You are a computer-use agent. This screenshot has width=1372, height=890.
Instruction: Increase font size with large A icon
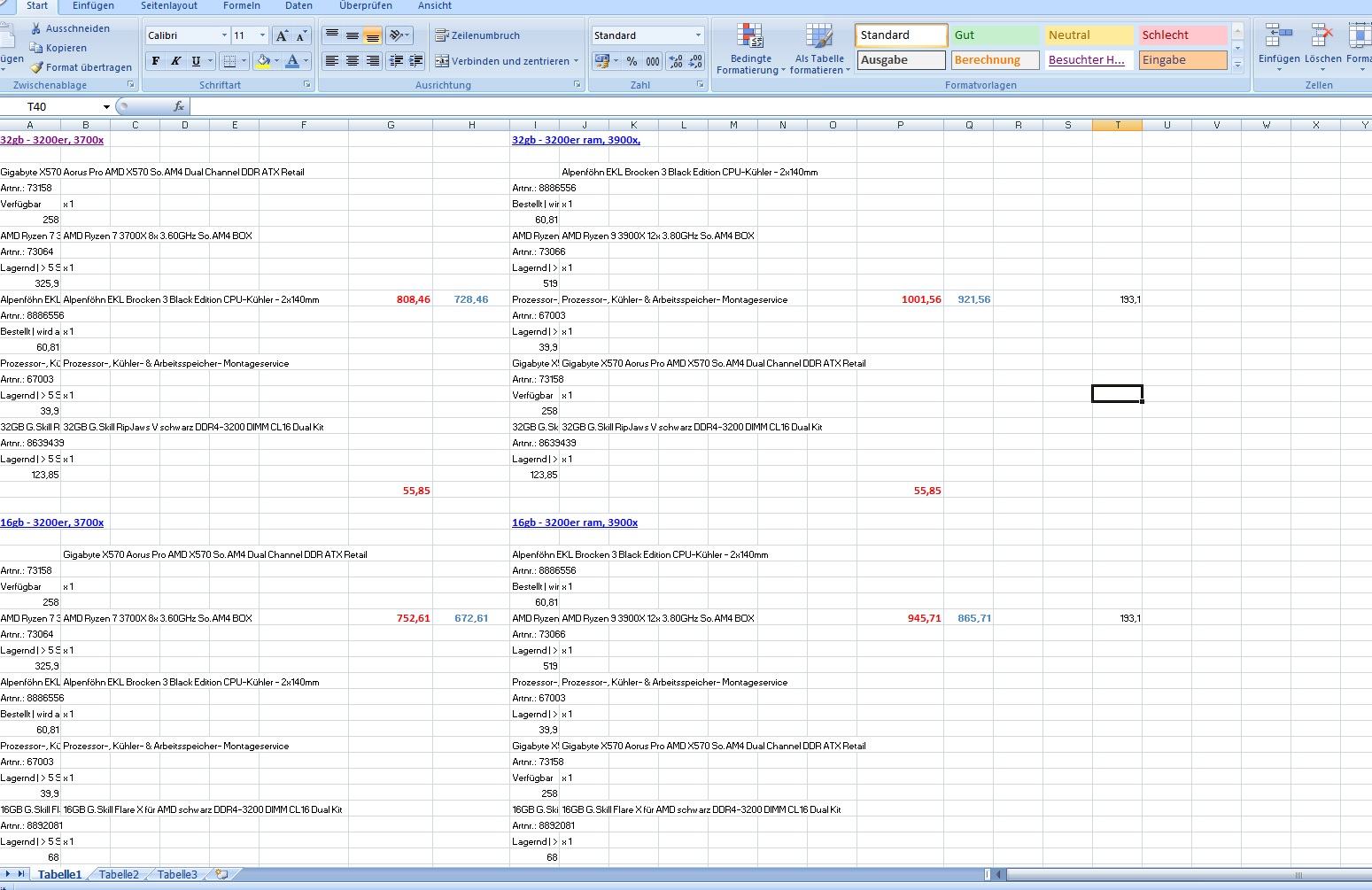[x=282, y=35]
